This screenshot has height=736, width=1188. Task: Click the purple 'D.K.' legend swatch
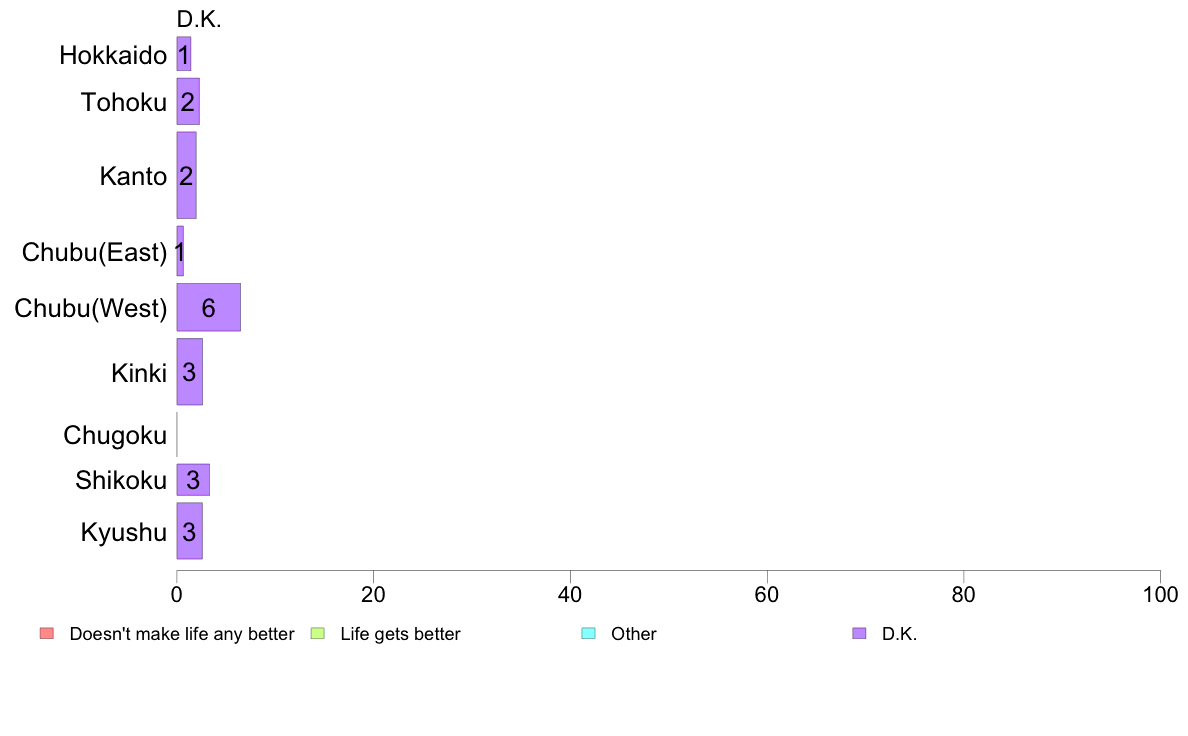pos(858,634)
